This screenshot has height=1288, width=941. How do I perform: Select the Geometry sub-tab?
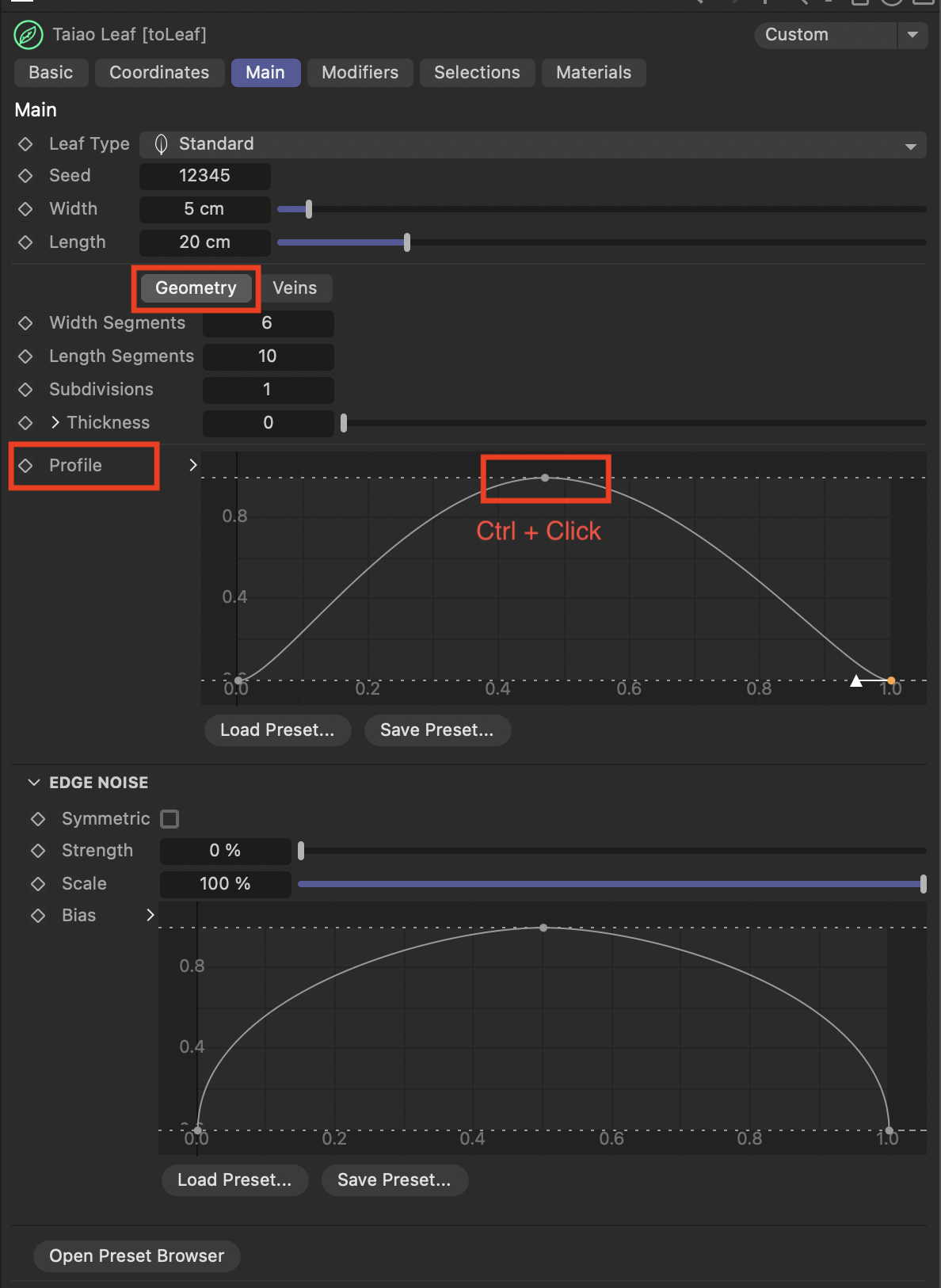196,288
